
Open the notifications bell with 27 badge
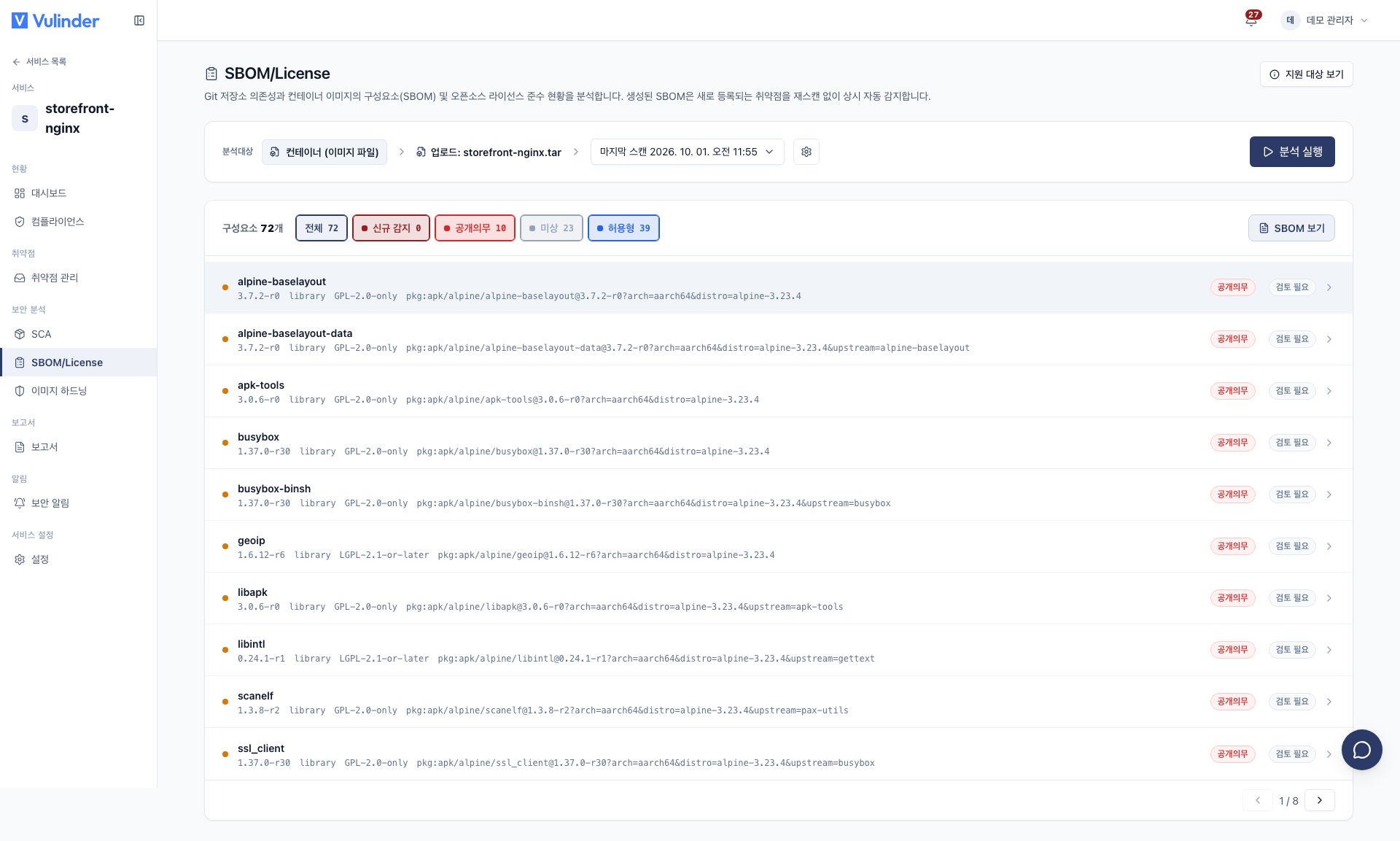(1251, 20)
